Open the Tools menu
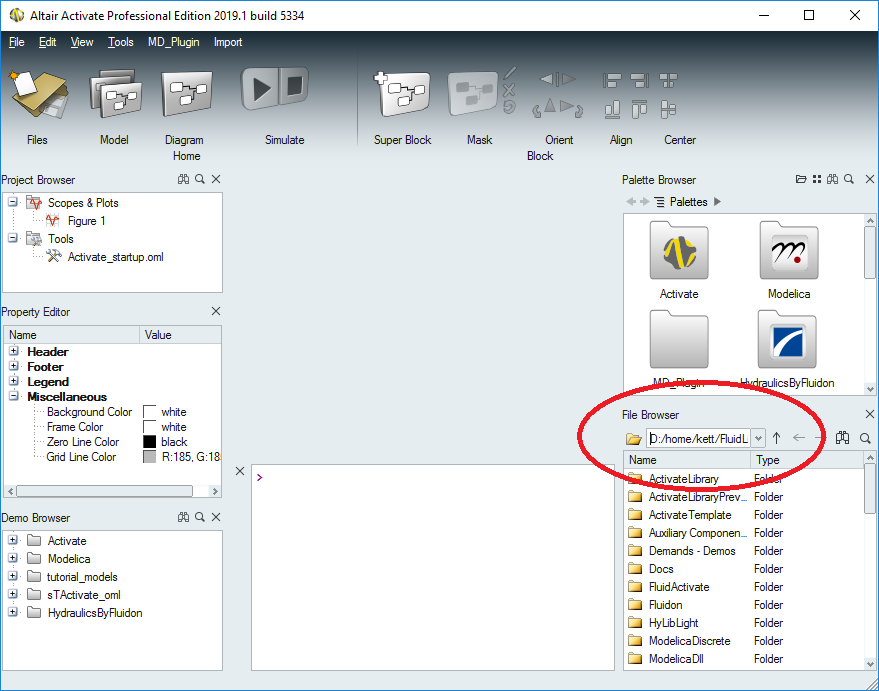The image size is (879, 691). tap(121, 42)
